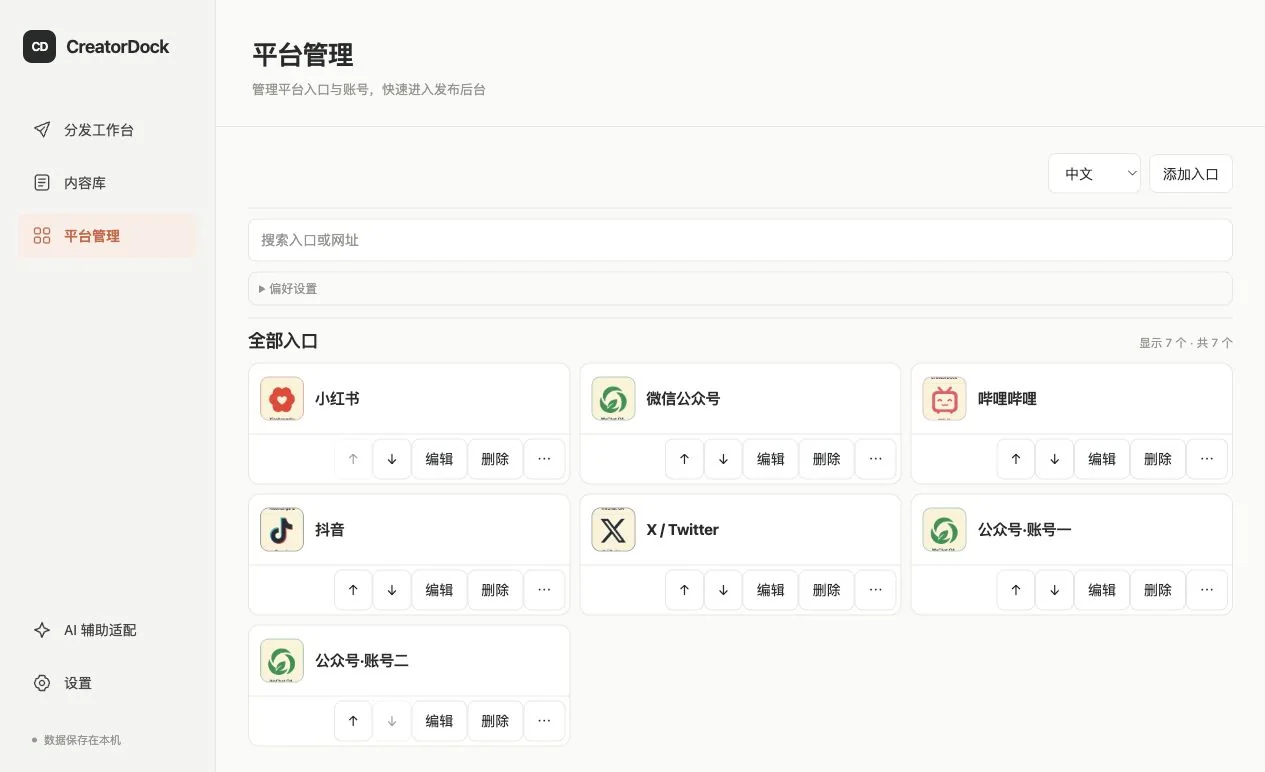Click the down arrow on 公众号·账号二 card

click(x=392, y=721)
